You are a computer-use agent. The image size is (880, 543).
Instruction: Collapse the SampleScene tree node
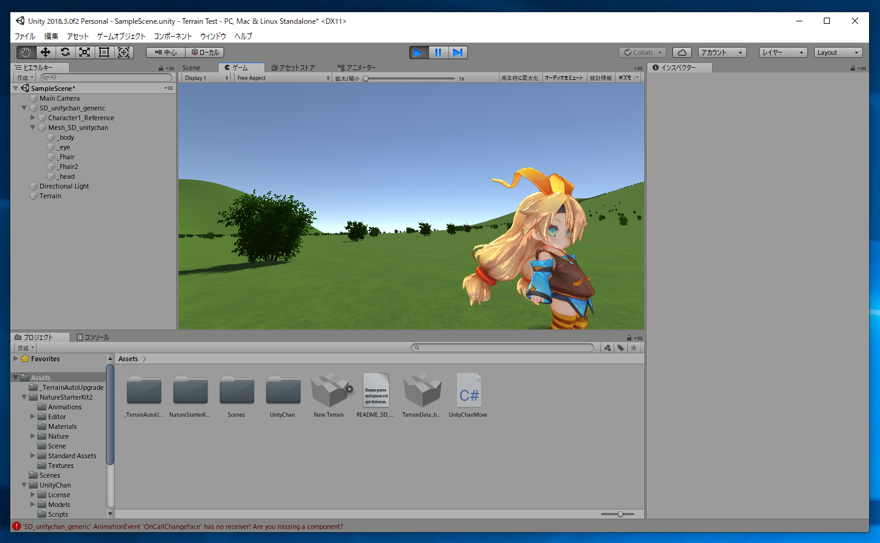point(16,88)
